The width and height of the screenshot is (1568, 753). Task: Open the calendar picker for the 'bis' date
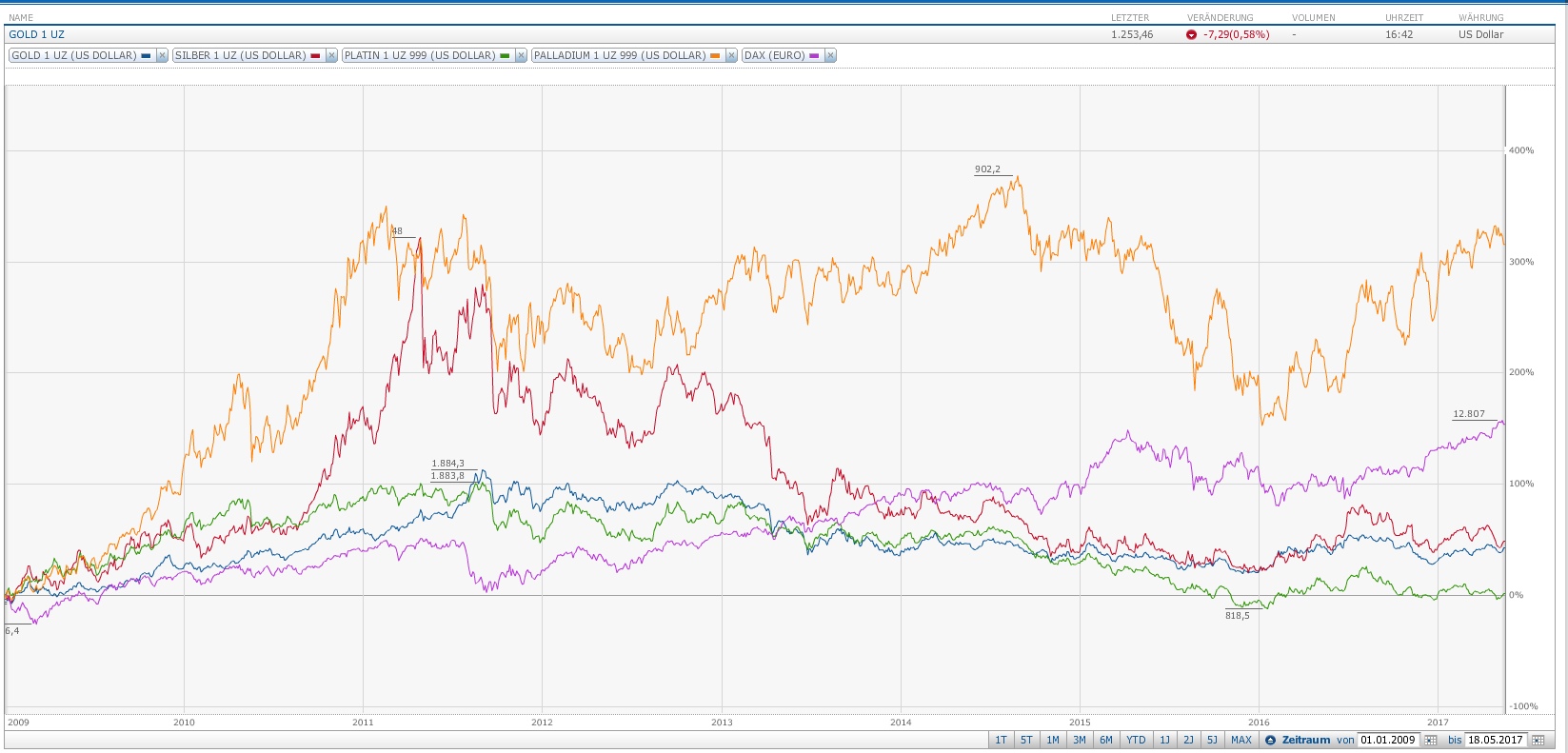1538,741
